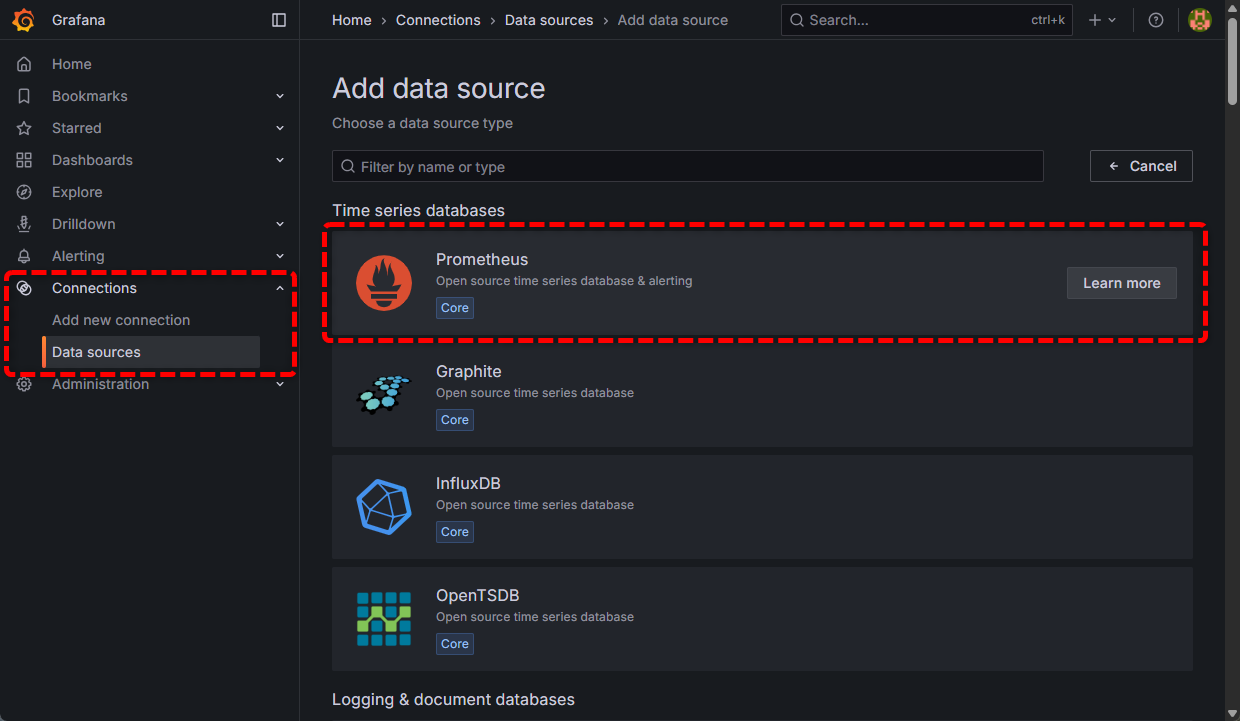Click Learn more on Prometheus card
The width and height of the screenshot is (1240, 721).
point(1122,283)
